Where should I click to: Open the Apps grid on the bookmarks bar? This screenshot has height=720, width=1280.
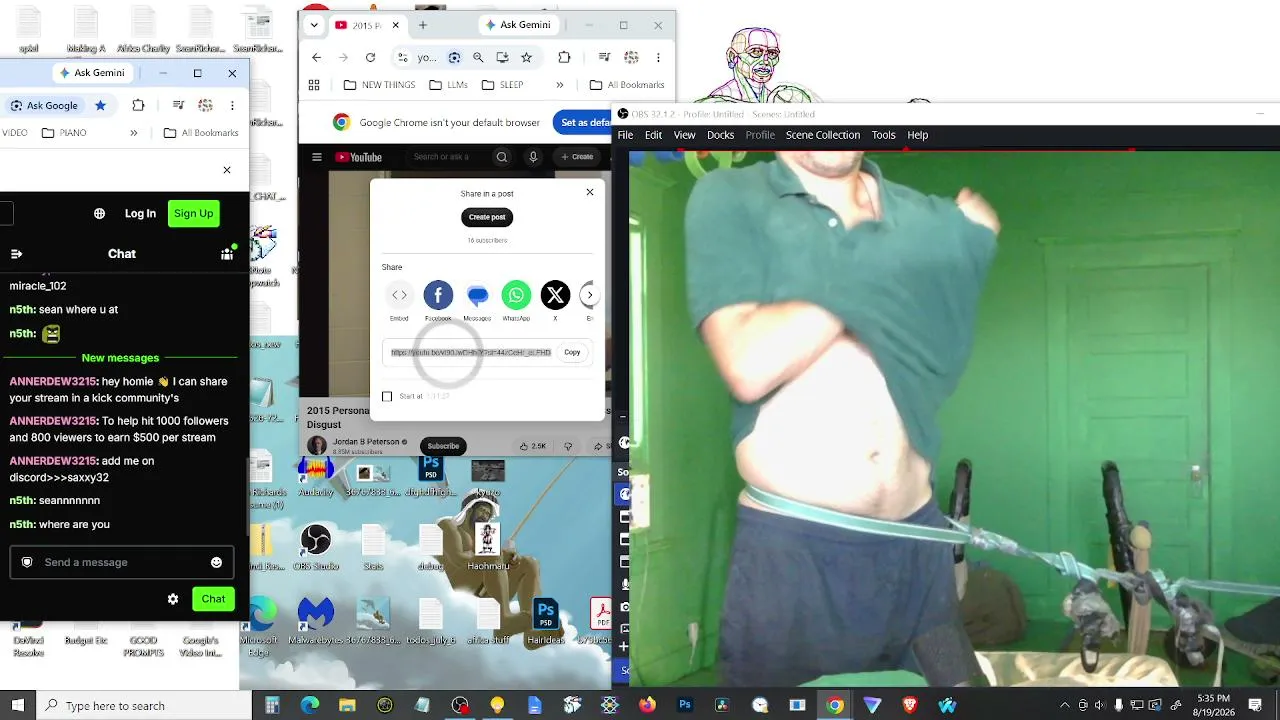(314, 85)
